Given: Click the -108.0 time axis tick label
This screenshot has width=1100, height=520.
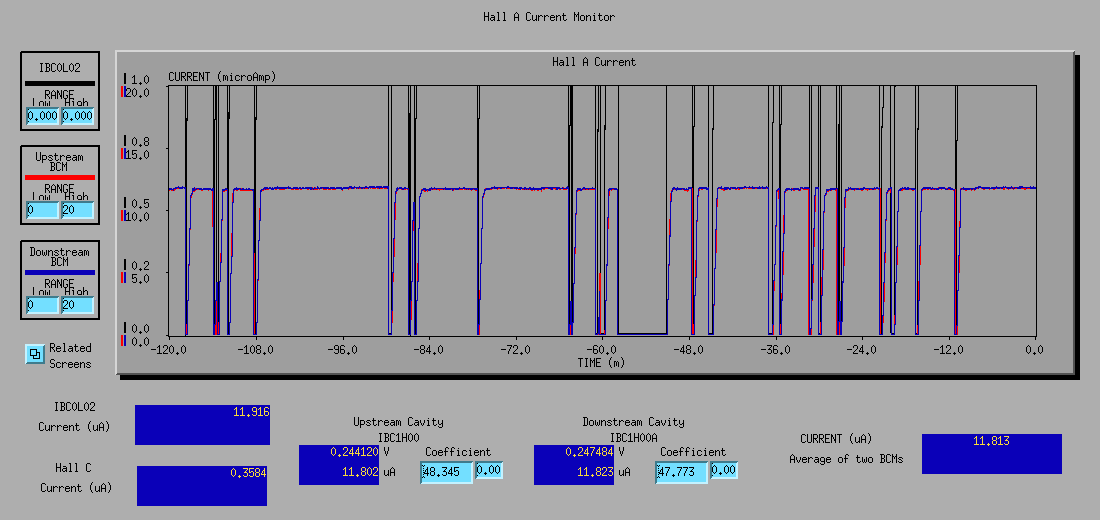Looking at the screenshot, I should (x=255, y=349).
